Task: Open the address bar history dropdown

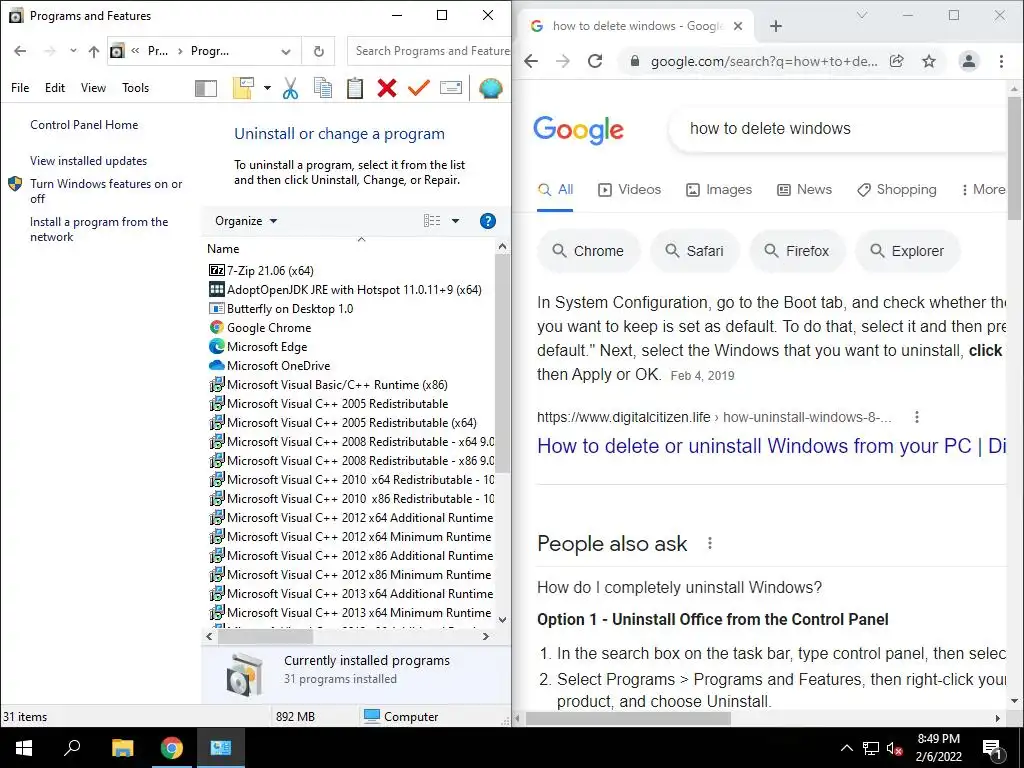Action: pos(286,52)
